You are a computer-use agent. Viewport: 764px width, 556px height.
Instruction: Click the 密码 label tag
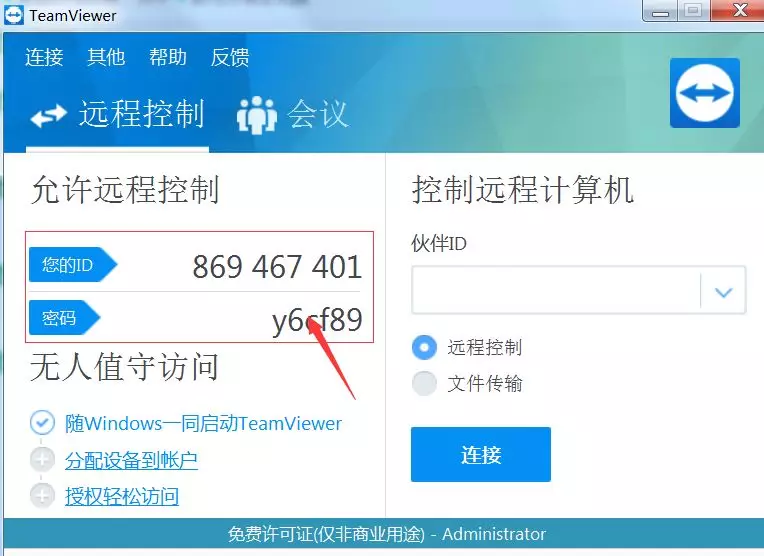click(x=64, y=318)
